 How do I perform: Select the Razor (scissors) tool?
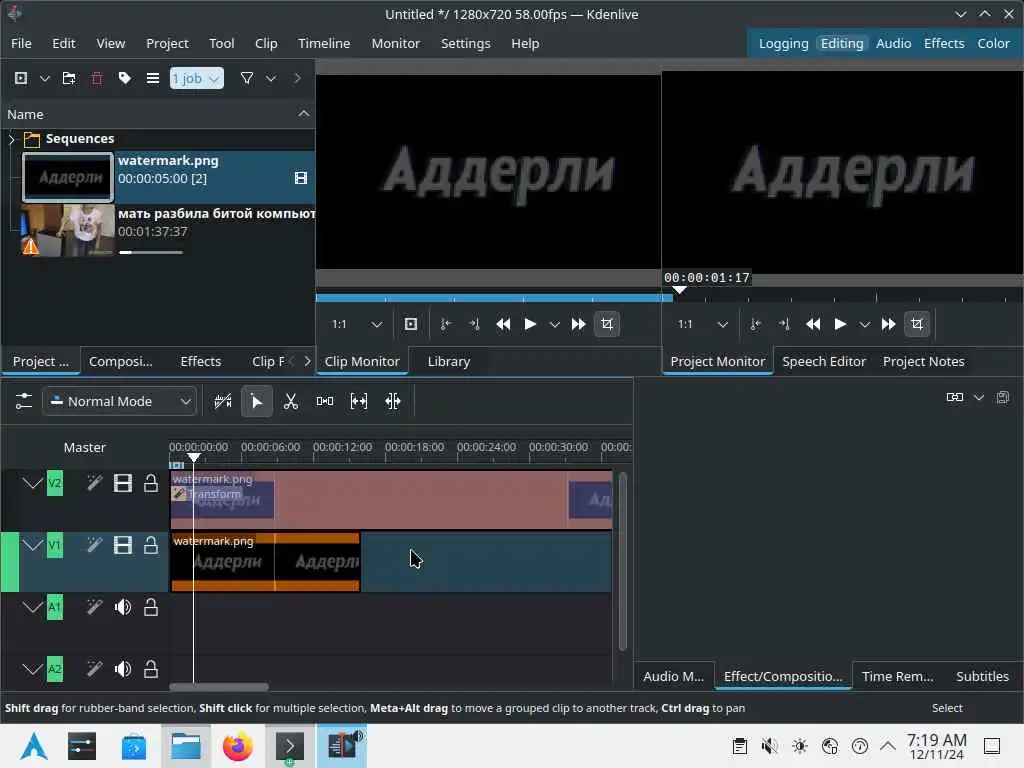[291, 401]
